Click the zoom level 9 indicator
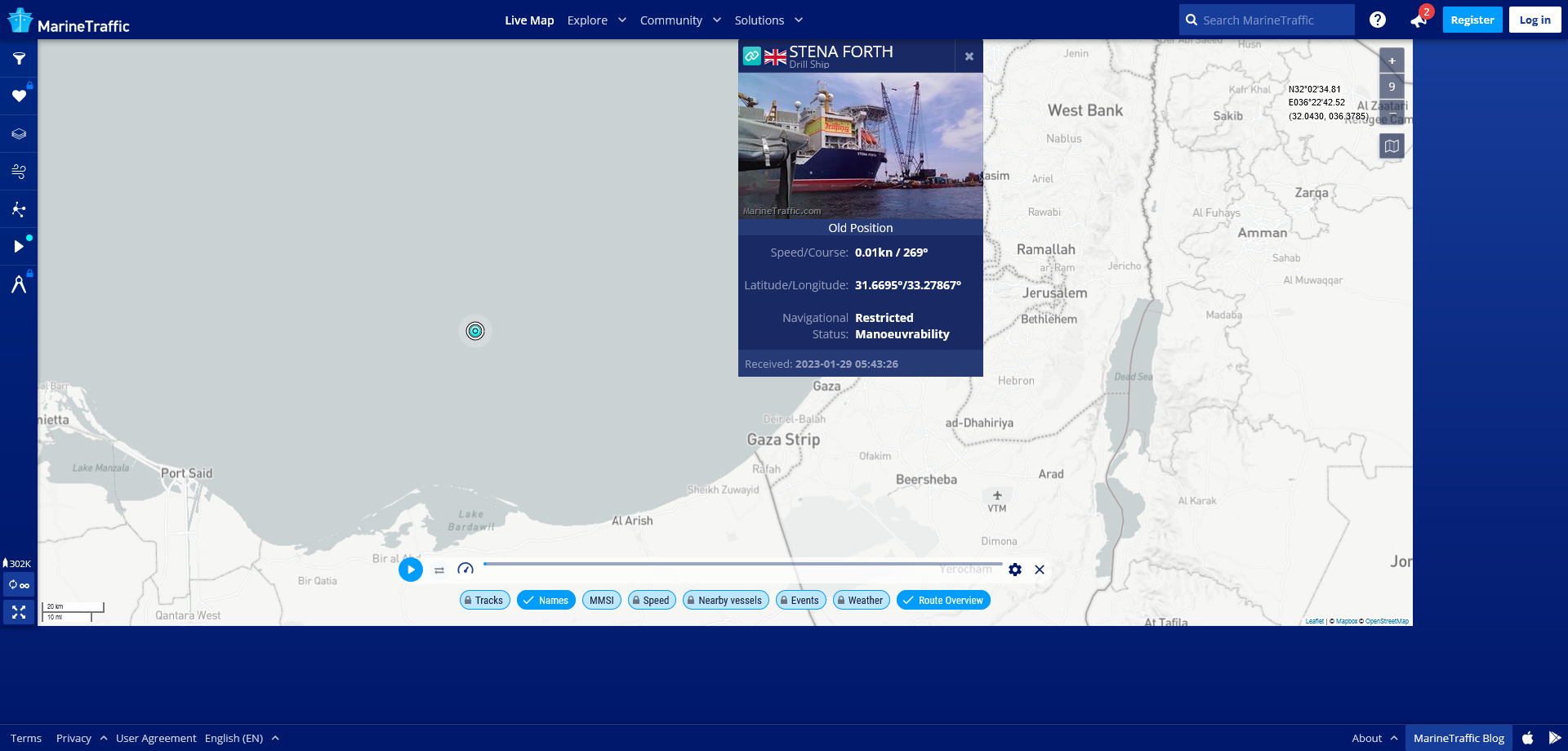 1392,87
